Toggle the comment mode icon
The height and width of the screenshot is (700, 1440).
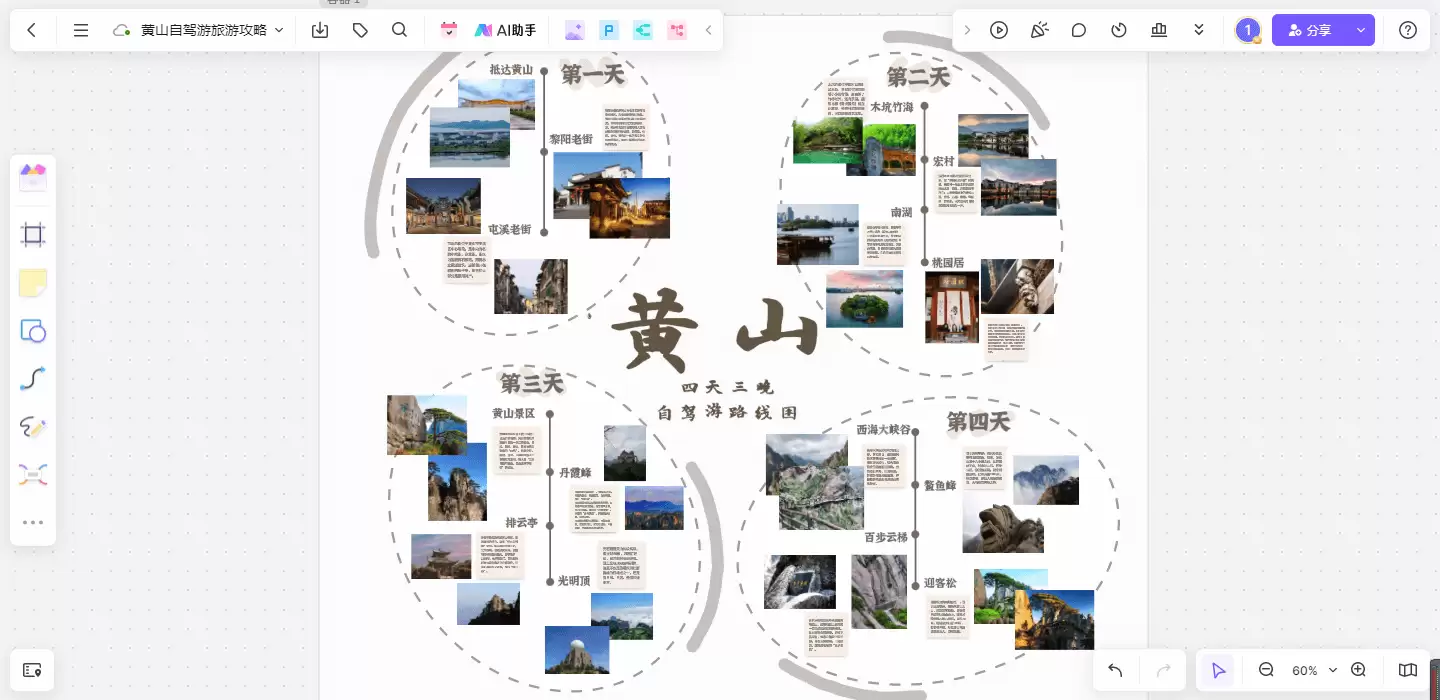point(1079,30)
